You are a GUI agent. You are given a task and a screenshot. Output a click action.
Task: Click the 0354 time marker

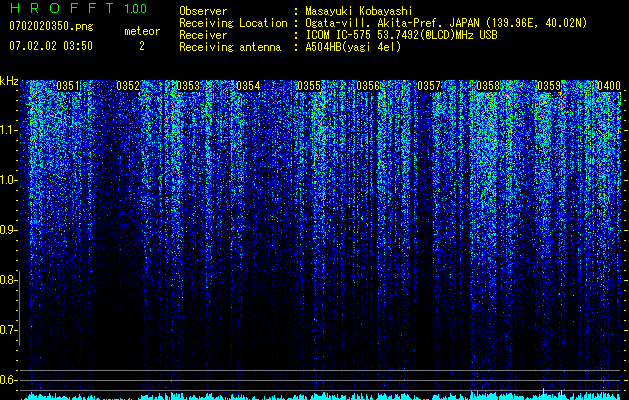pos(248,86)
